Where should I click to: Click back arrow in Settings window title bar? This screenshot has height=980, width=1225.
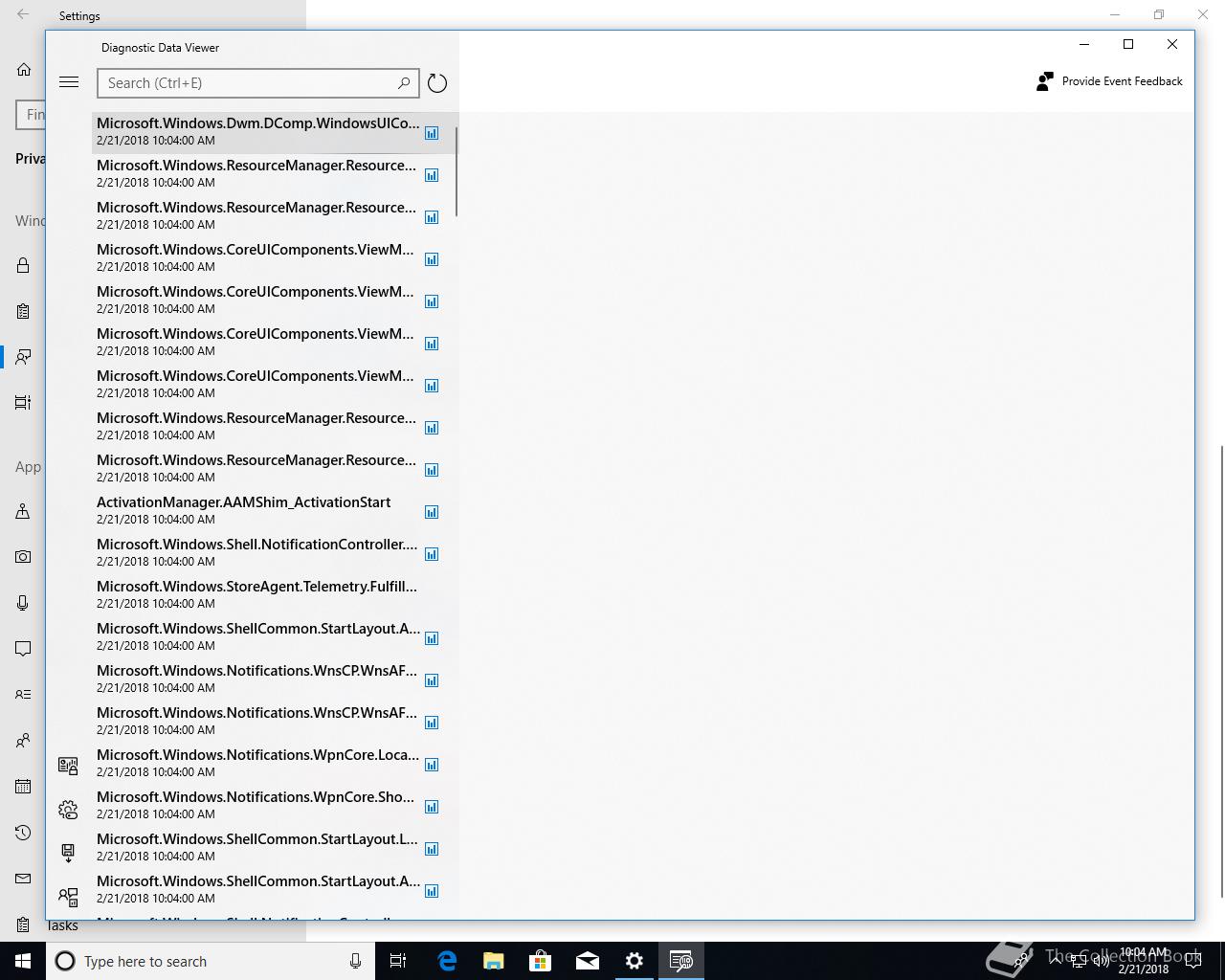(23, 15)
